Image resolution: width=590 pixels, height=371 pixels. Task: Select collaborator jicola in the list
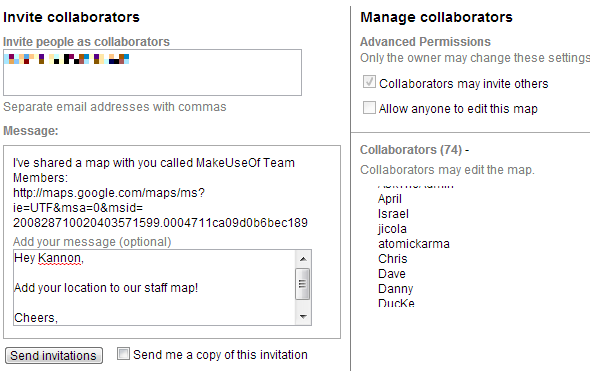point(392,229)
